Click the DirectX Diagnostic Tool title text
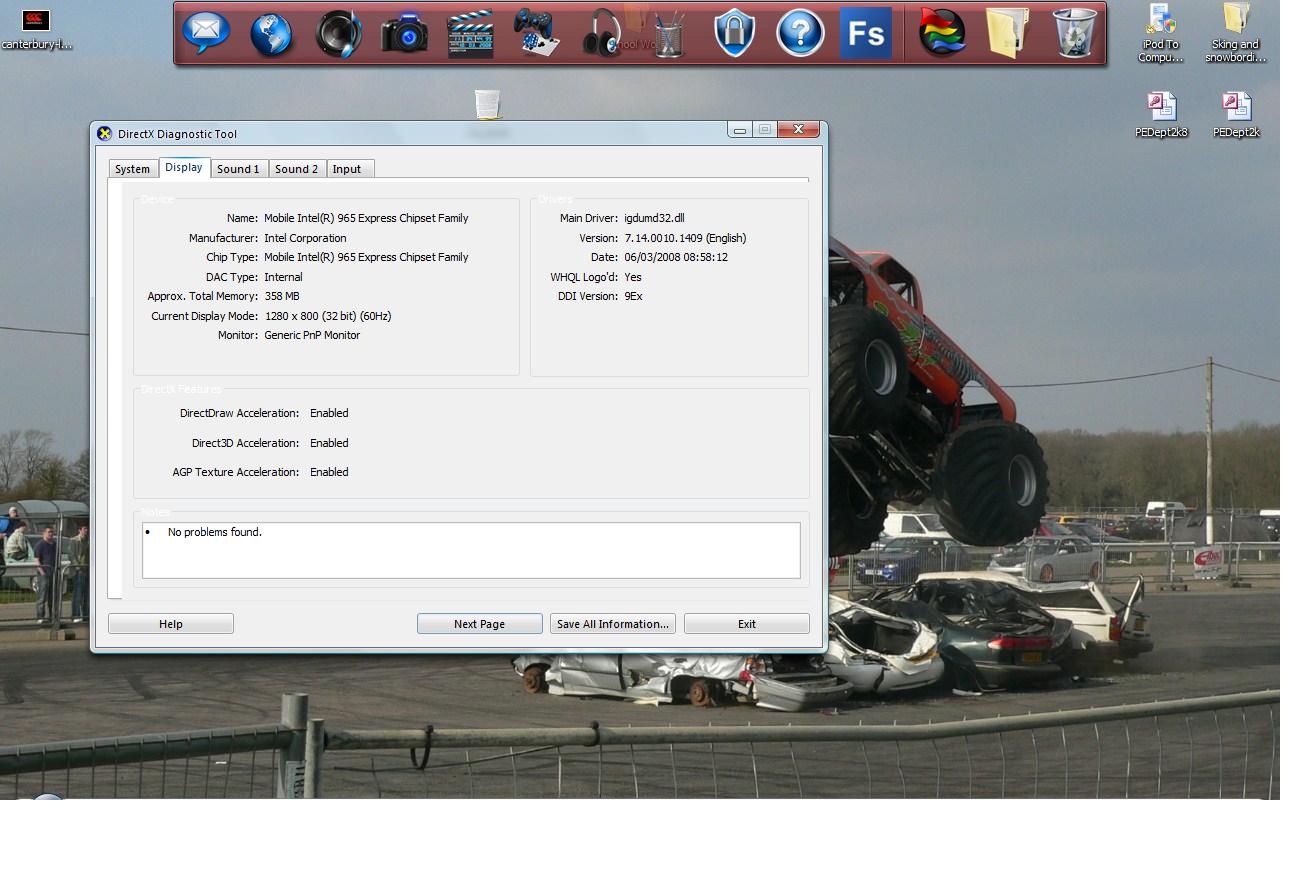This screenshot has width=1290, height=896. pyautogui.click(x=177, y=134)
